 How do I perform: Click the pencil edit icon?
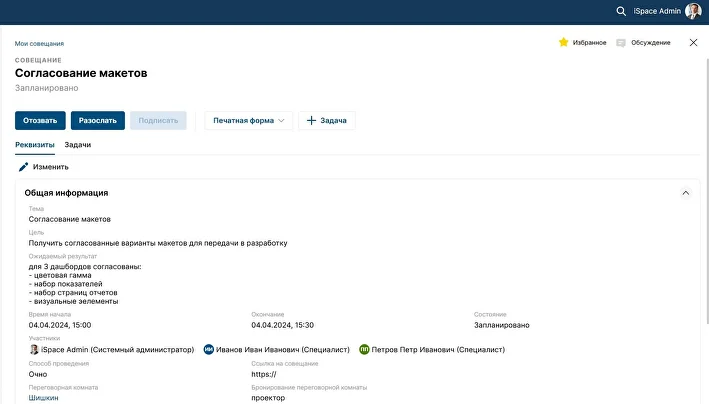click(24, 167)
